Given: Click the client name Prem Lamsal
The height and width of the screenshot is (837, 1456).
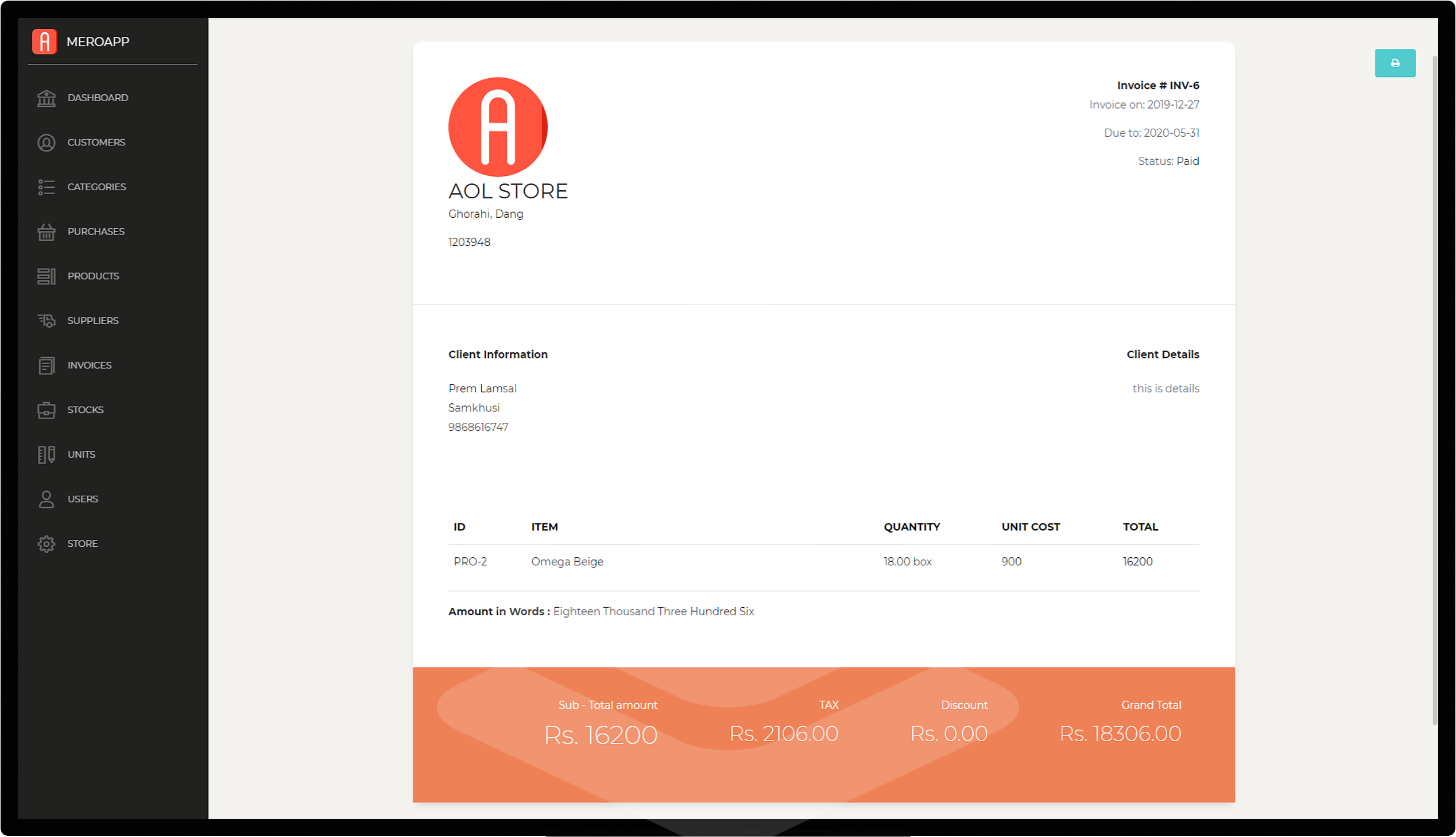Looking at the screenshot, I should tap(482, 388).
